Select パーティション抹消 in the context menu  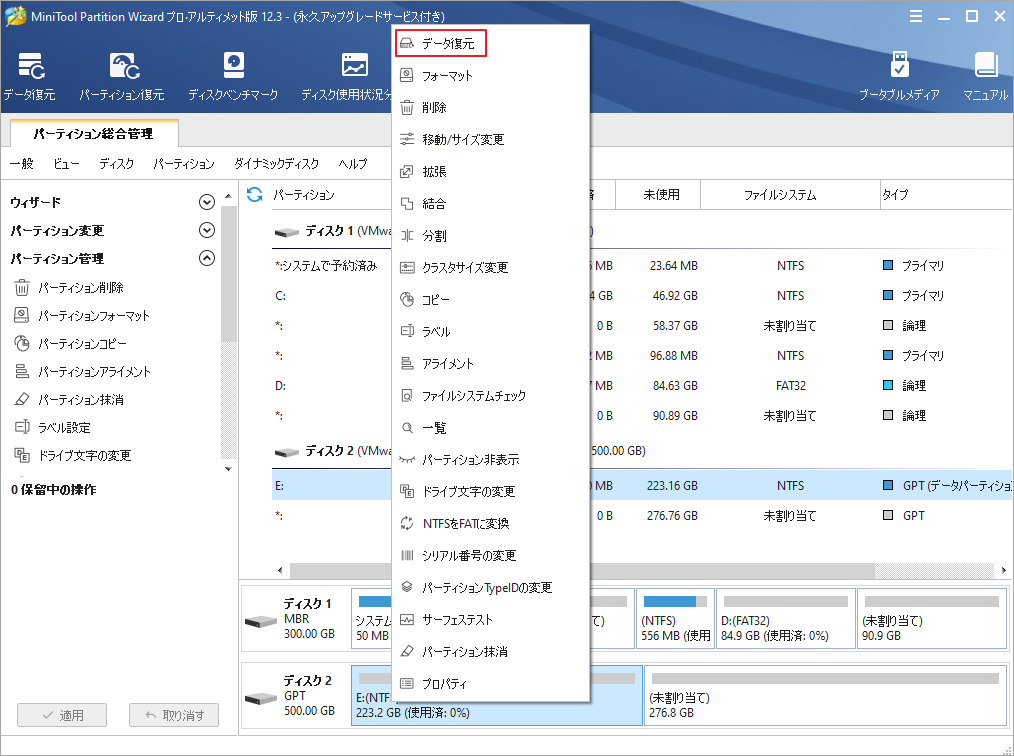tap(491, 652)
